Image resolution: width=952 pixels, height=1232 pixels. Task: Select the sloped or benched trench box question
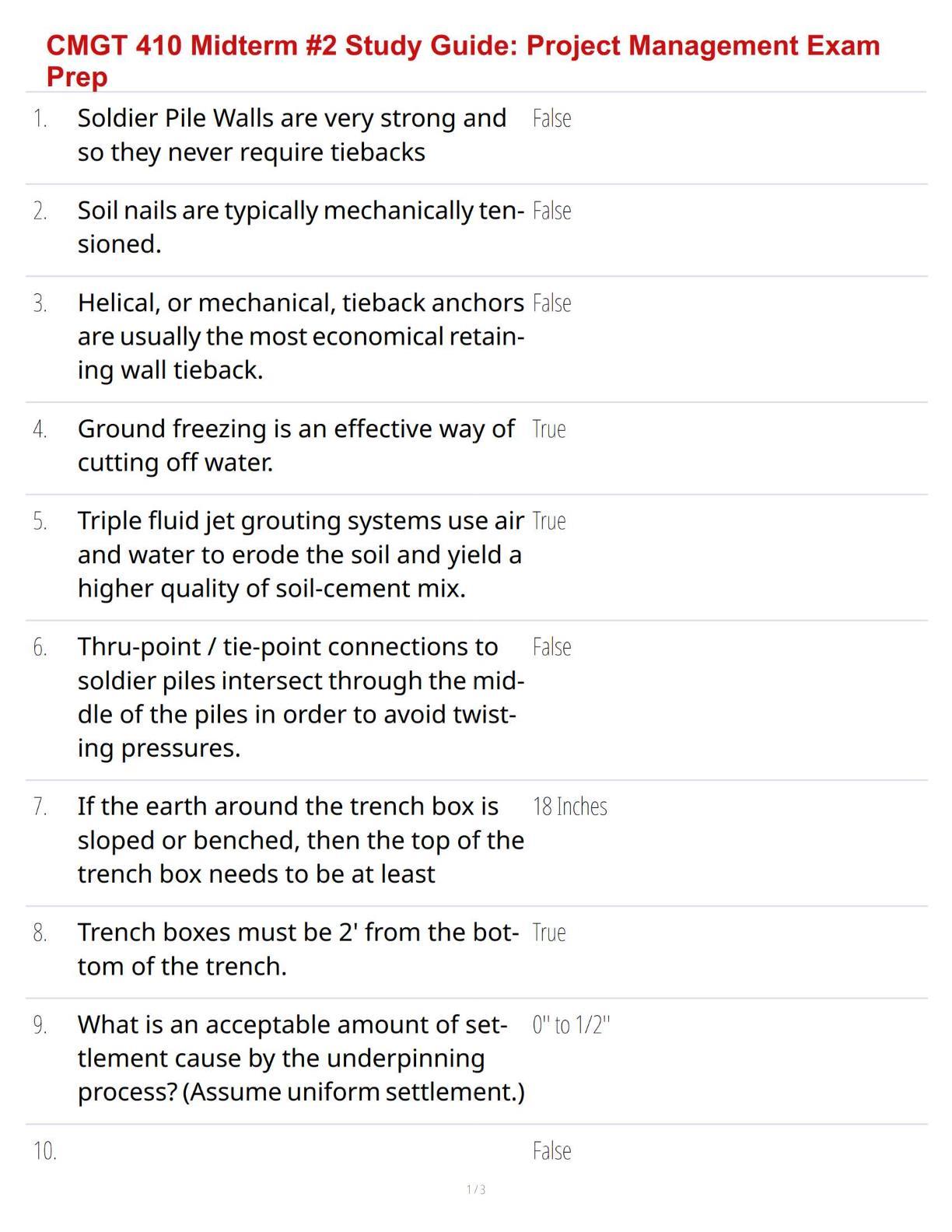click(300, 839)
